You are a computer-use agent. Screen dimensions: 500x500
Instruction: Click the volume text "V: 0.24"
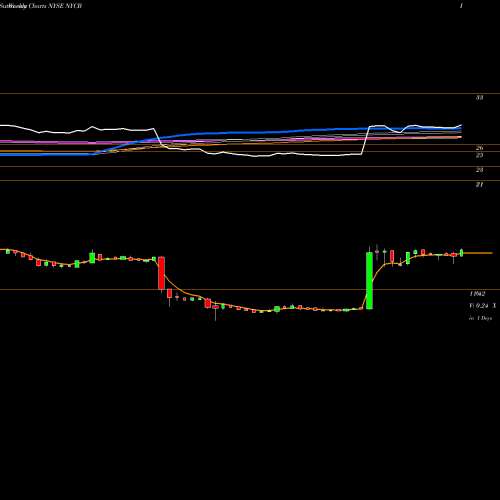point(479,305)
